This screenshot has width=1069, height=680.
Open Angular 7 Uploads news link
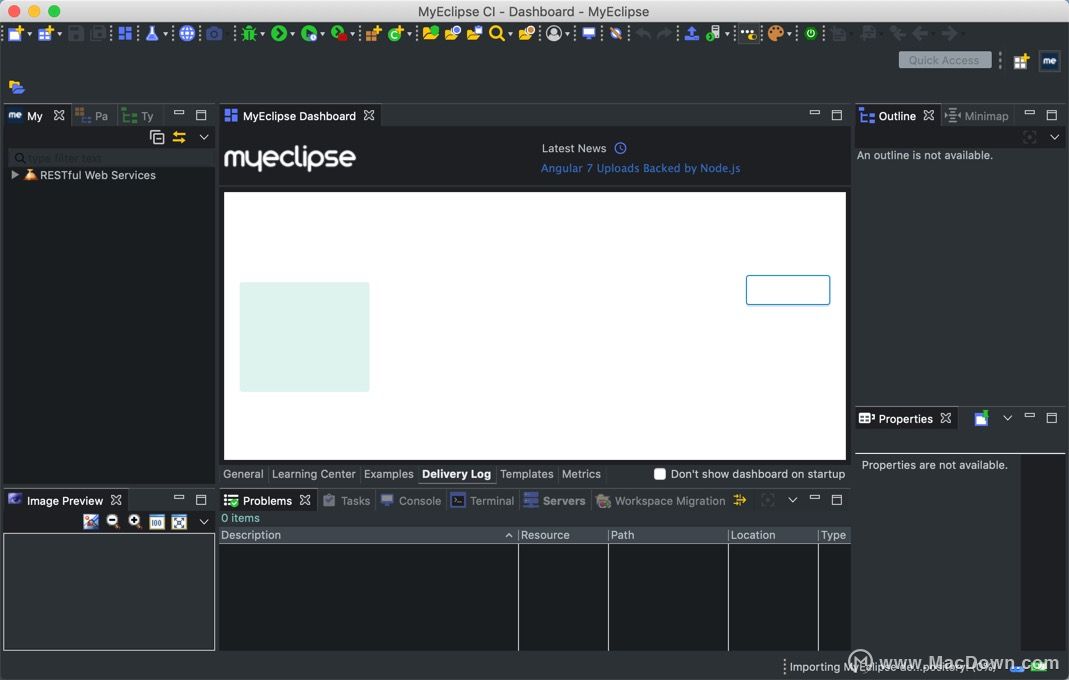coord(640,168)
